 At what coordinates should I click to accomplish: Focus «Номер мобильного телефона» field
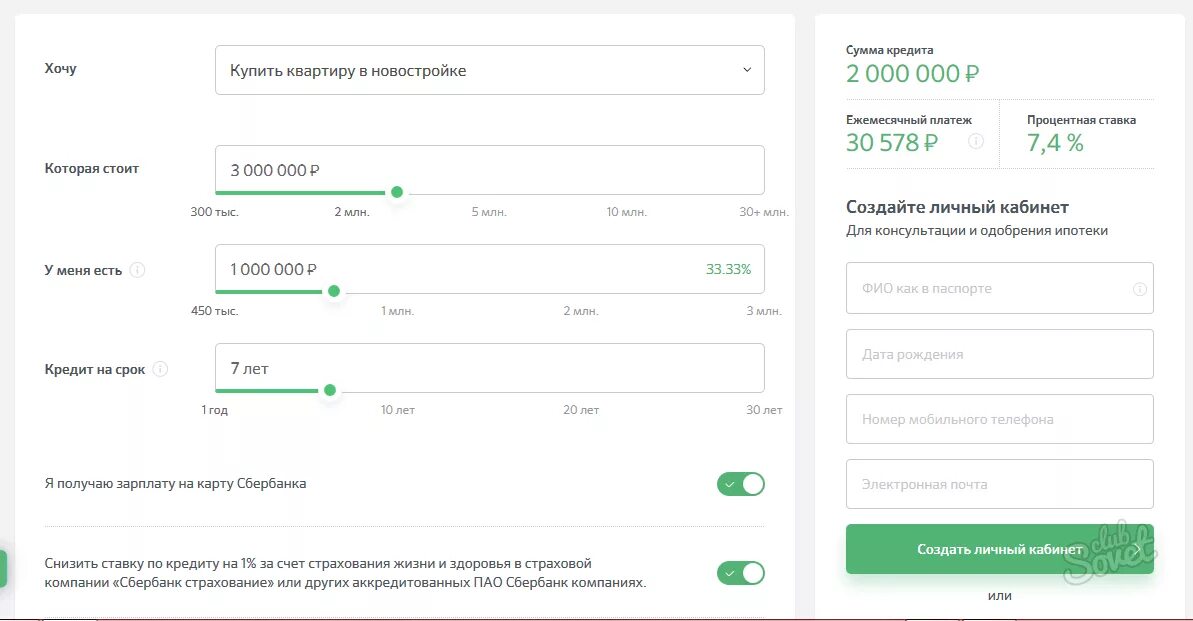point(1000,419)
